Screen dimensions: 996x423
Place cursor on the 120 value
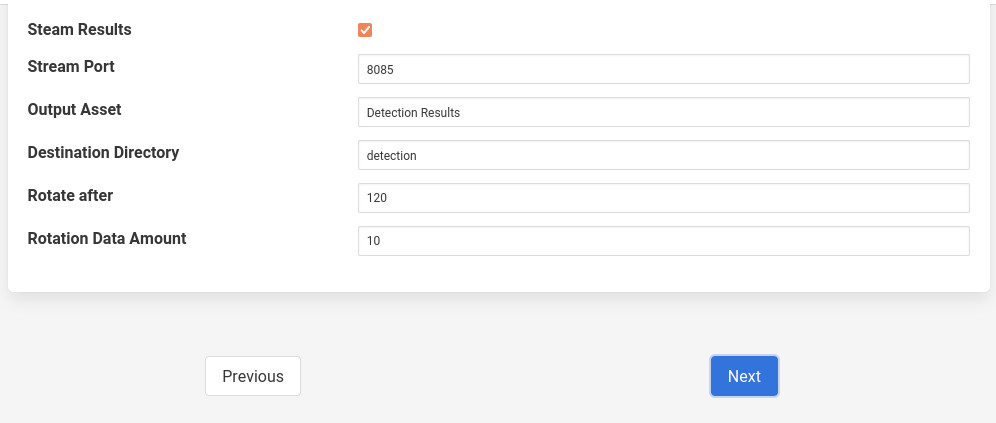coord(377,199)
